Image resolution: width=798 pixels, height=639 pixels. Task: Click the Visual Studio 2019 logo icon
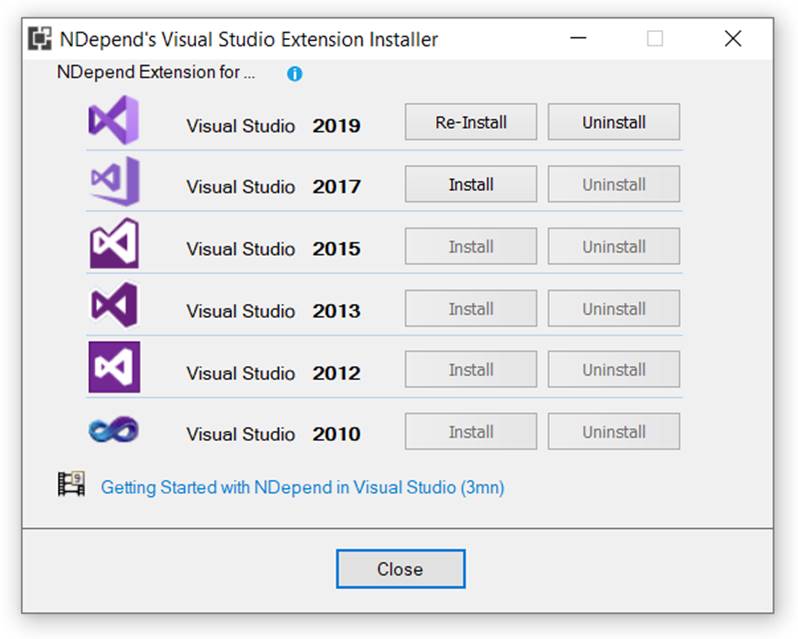pyautogui.click(x=114, y=120)
